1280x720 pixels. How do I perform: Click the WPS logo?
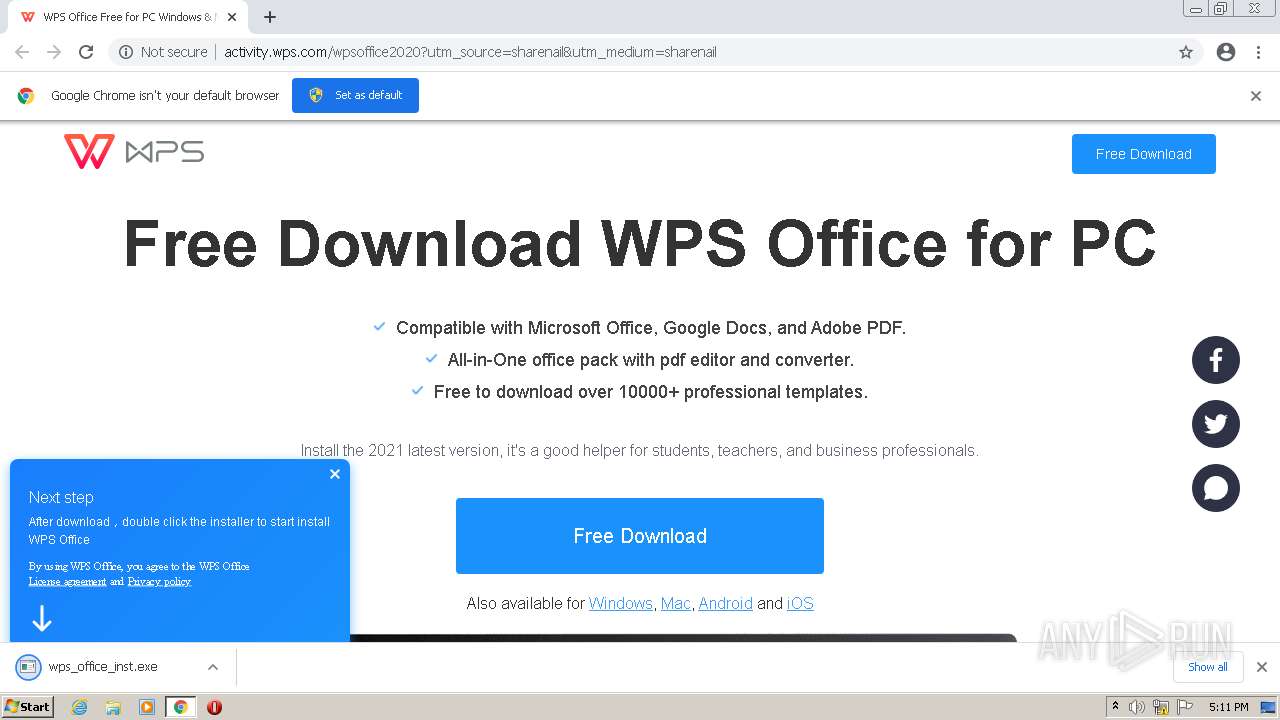pyautogui.click(x=134, y=152)
